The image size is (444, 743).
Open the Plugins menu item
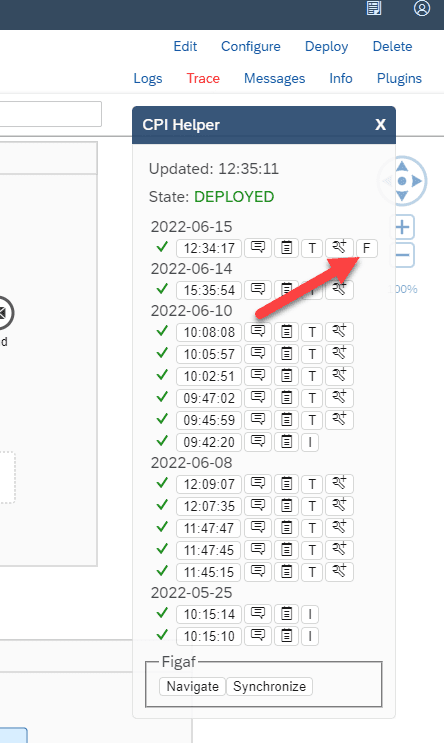[x=399, y=78]
